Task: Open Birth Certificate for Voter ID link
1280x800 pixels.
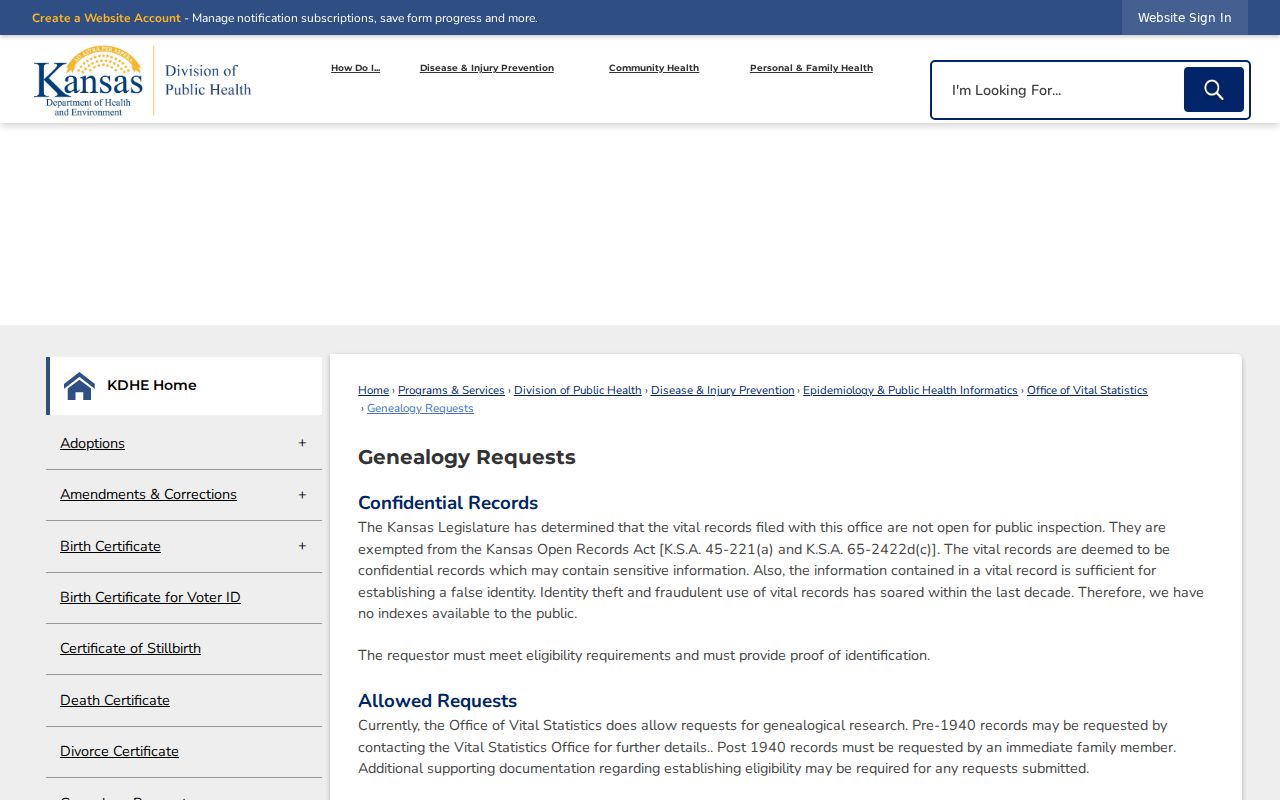Action: [x=150, y=597]
